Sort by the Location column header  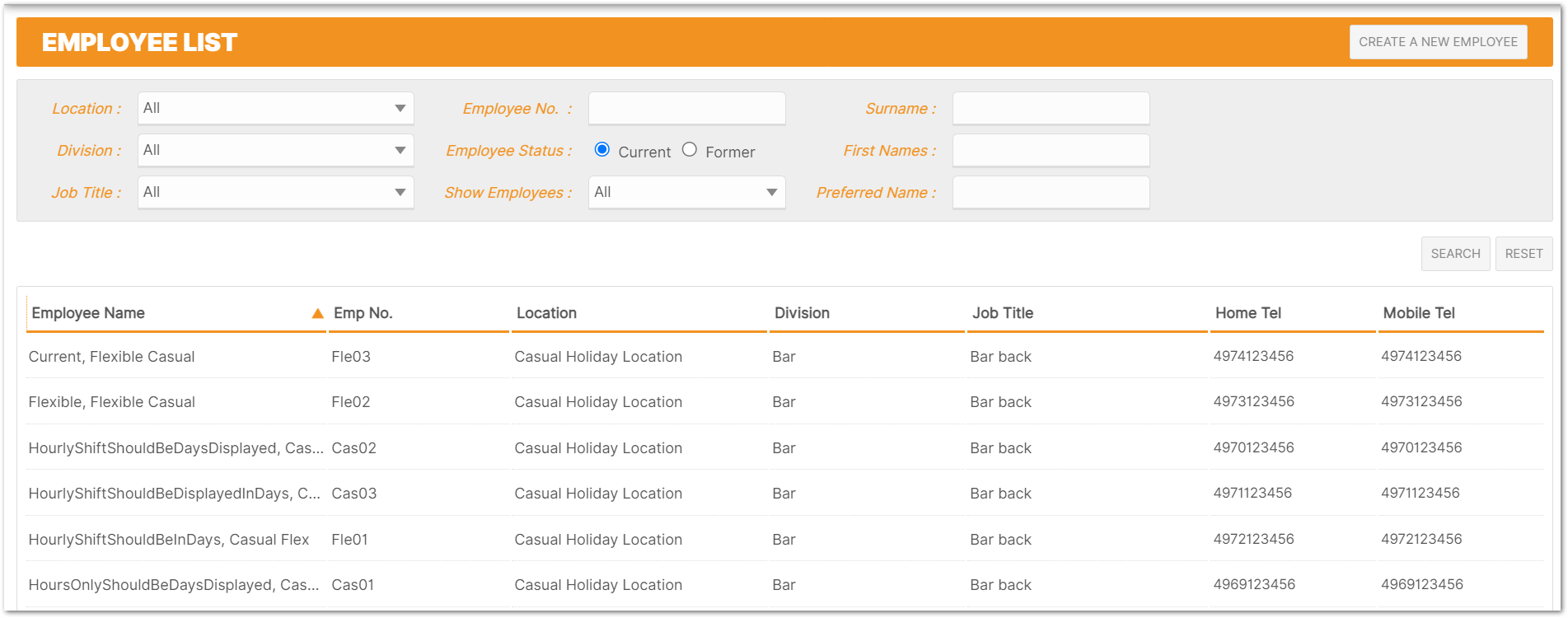546,313
